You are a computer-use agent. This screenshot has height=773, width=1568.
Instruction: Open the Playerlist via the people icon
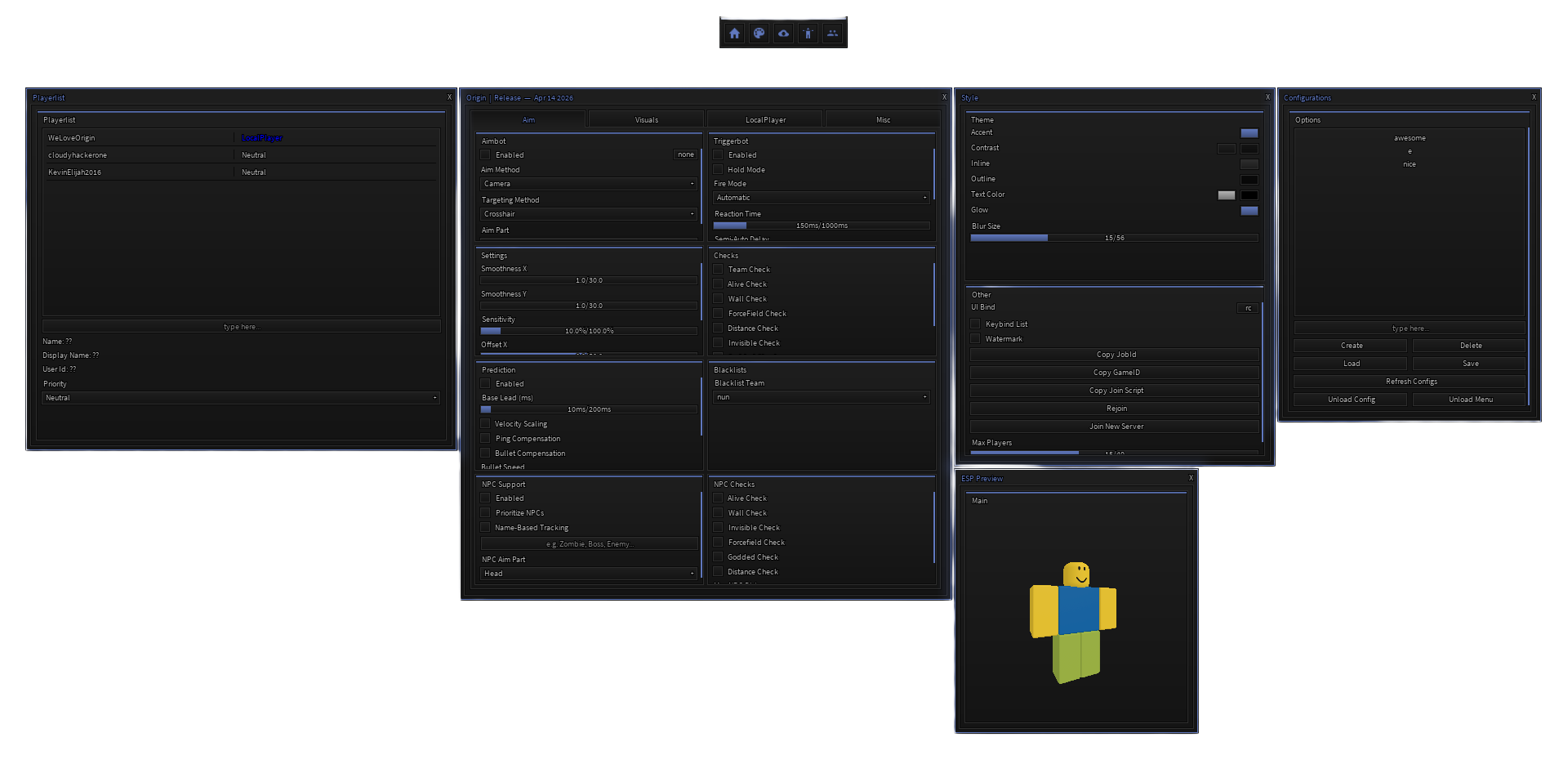tap(832, 33)
